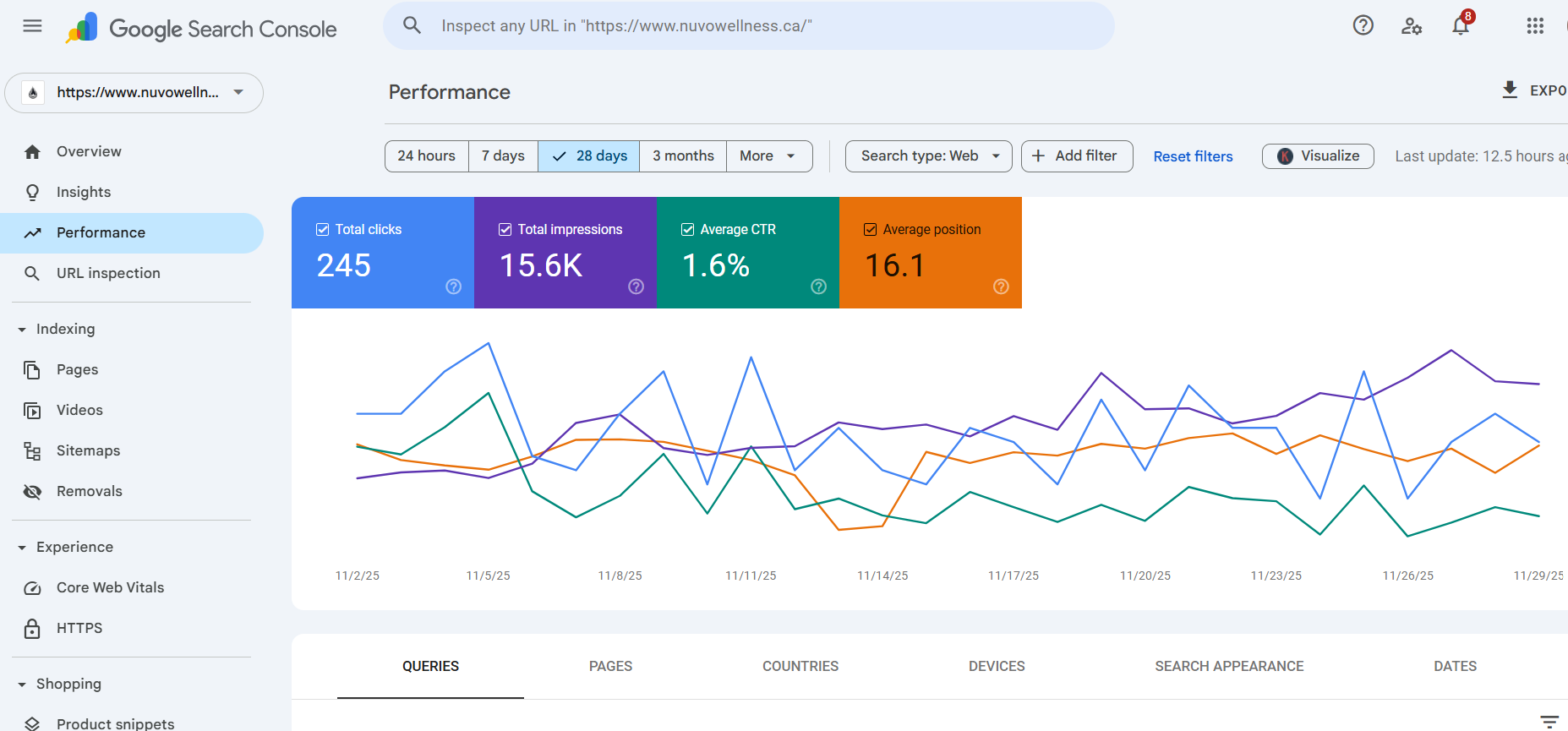Open the notifications bell

(1461, 26)
